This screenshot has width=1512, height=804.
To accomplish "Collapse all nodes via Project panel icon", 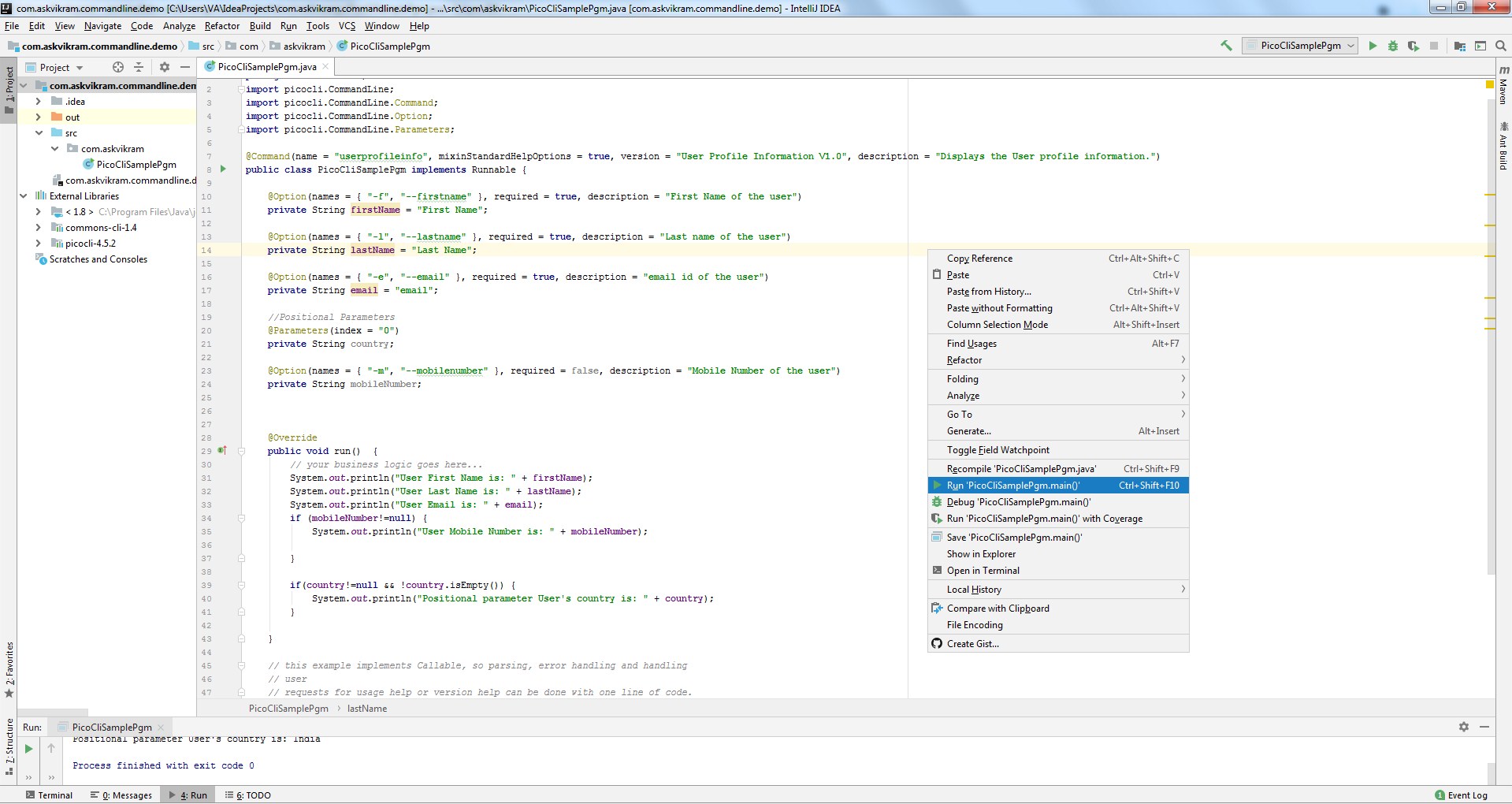I will pos(138,67).
